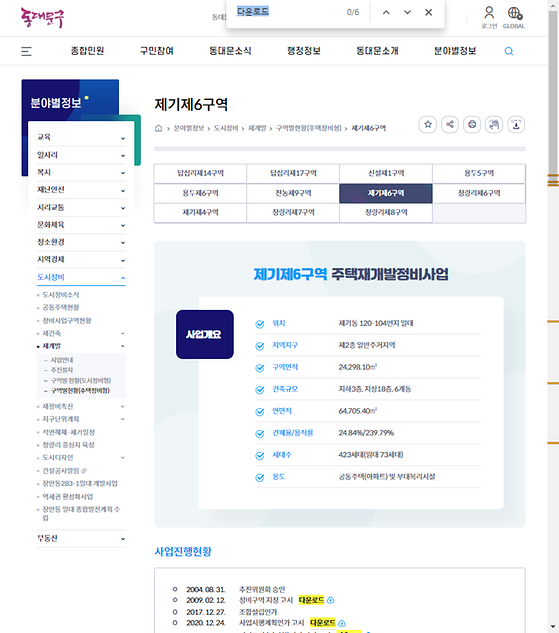
Task: Open 구민참여 menu
Action: (x=157, y=51)
